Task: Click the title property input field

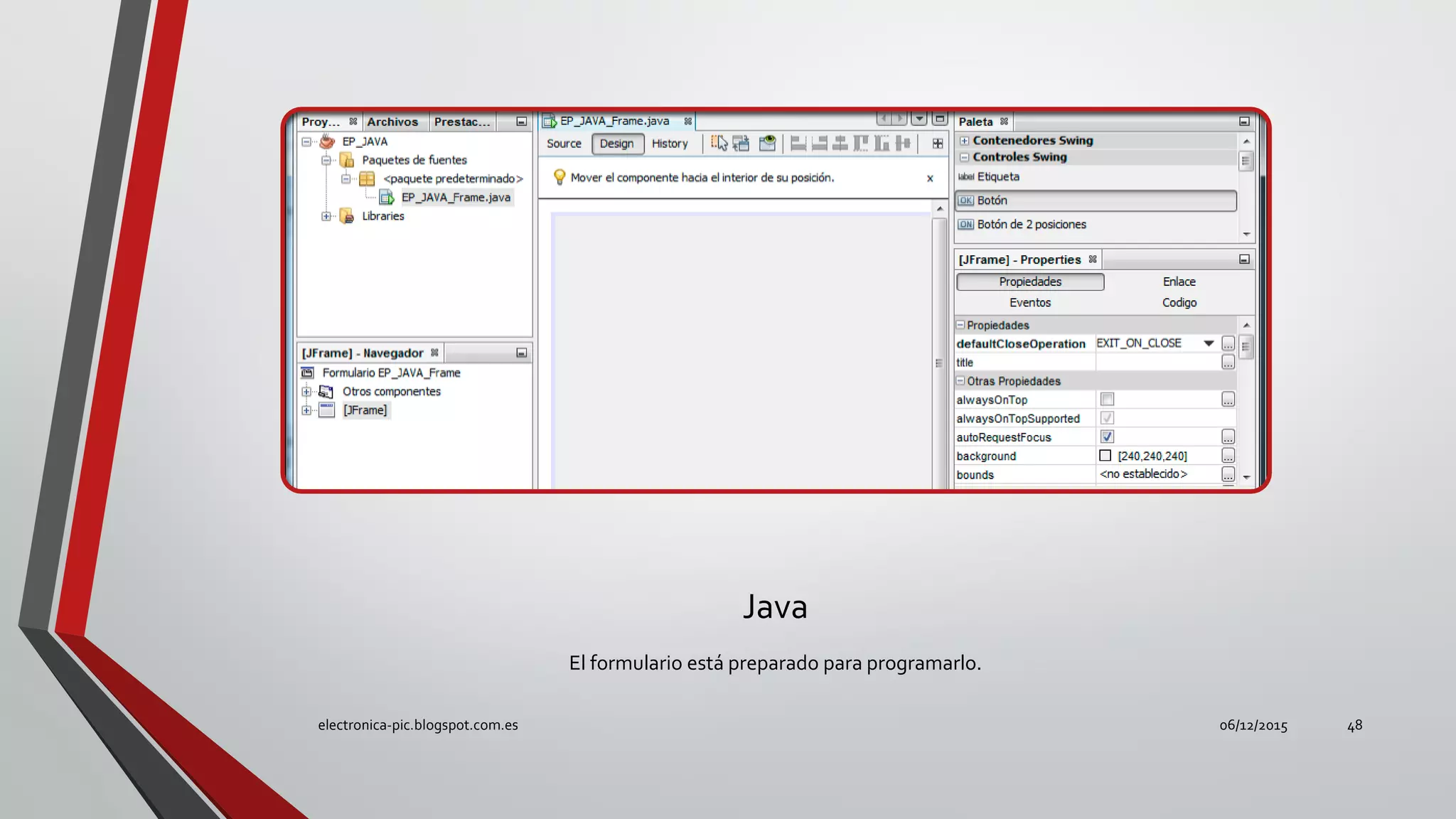Action: click(1157, 363)
